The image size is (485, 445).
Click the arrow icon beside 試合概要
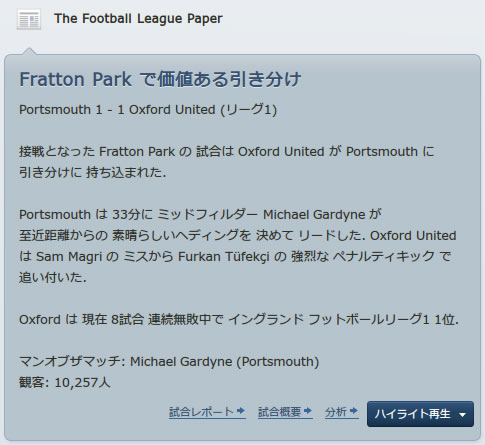pyautogui.click(x=308, y=411)
